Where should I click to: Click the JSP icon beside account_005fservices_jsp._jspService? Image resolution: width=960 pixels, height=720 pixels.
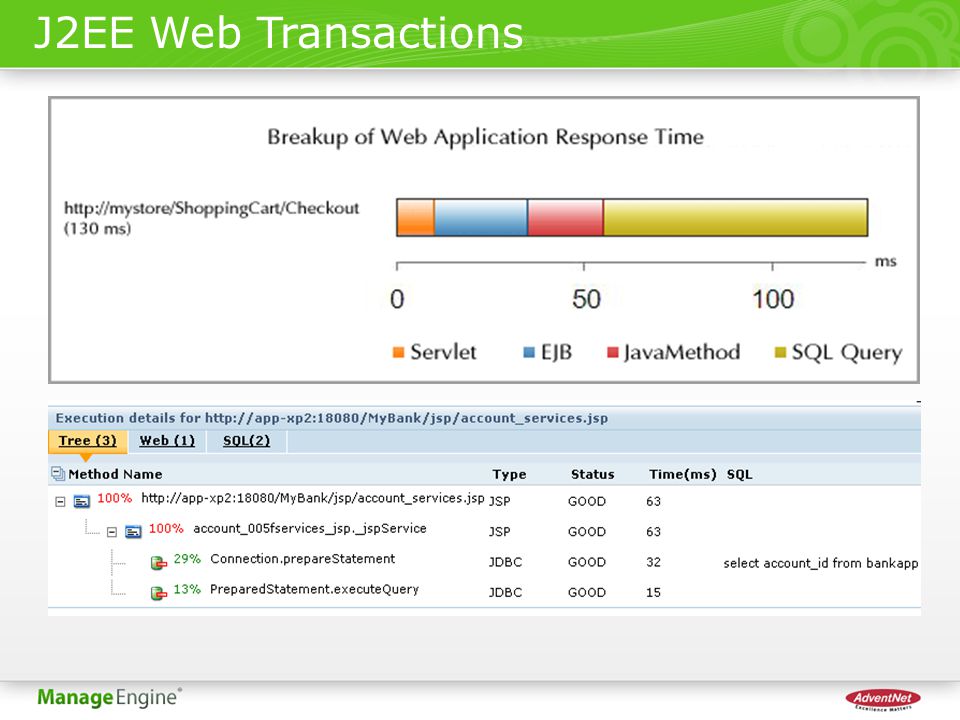pyautogui.click(x=133, y=531)
